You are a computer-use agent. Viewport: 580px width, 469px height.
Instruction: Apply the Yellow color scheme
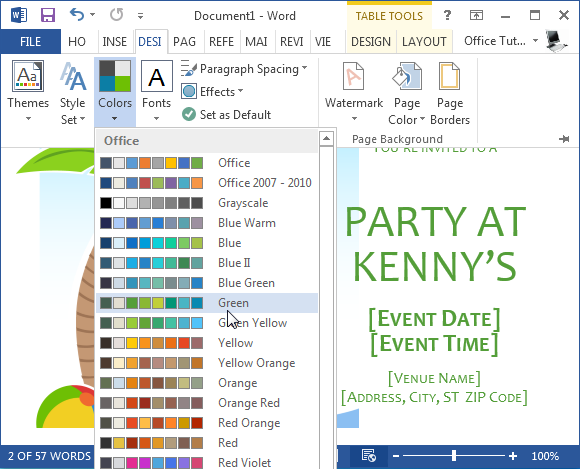[207, 343]
